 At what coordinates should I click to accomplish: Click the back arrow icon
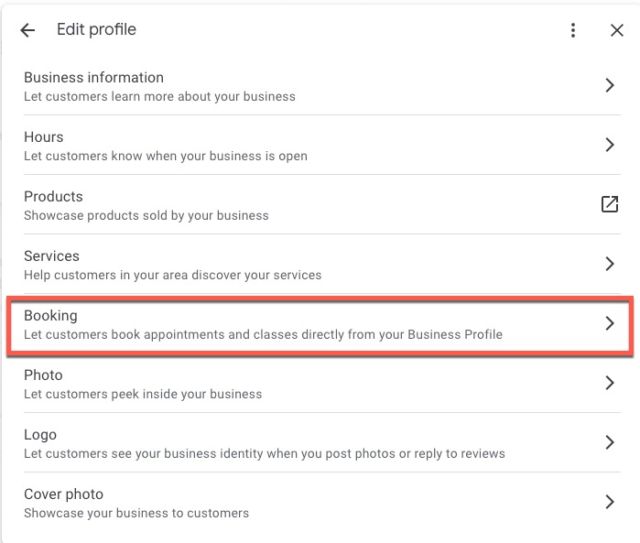point(27,31)
